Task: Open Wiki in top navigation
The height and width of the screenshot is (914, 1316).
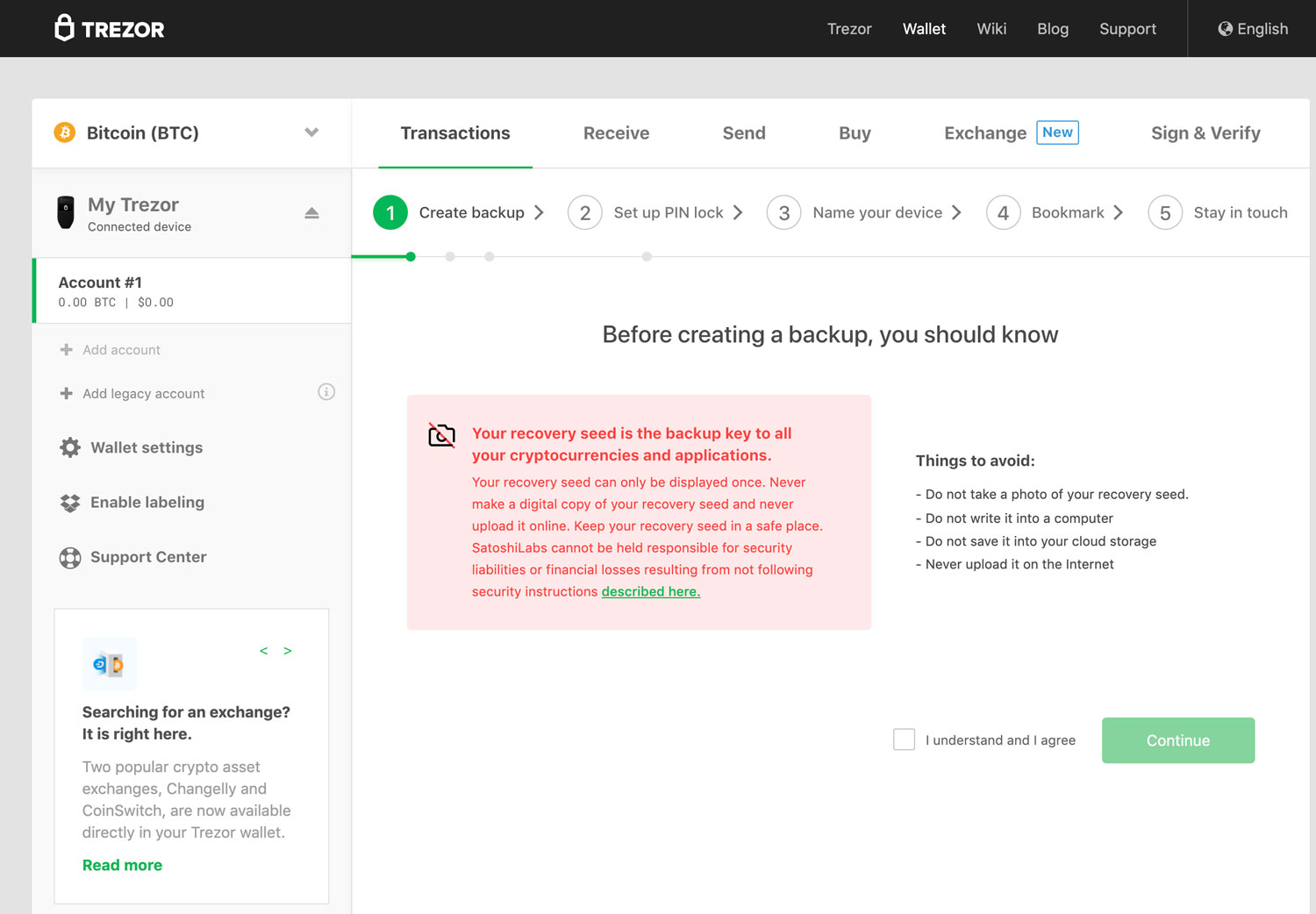Action: [x=991, y=29]
